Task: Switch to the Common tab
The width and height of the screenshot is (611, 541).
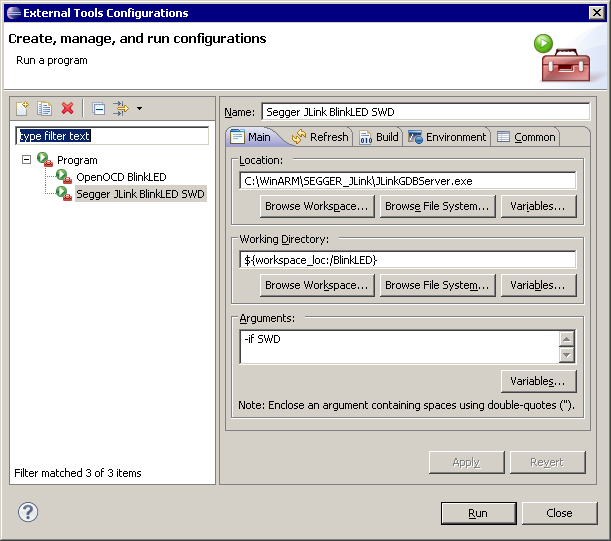Action: tap(526, 137)
